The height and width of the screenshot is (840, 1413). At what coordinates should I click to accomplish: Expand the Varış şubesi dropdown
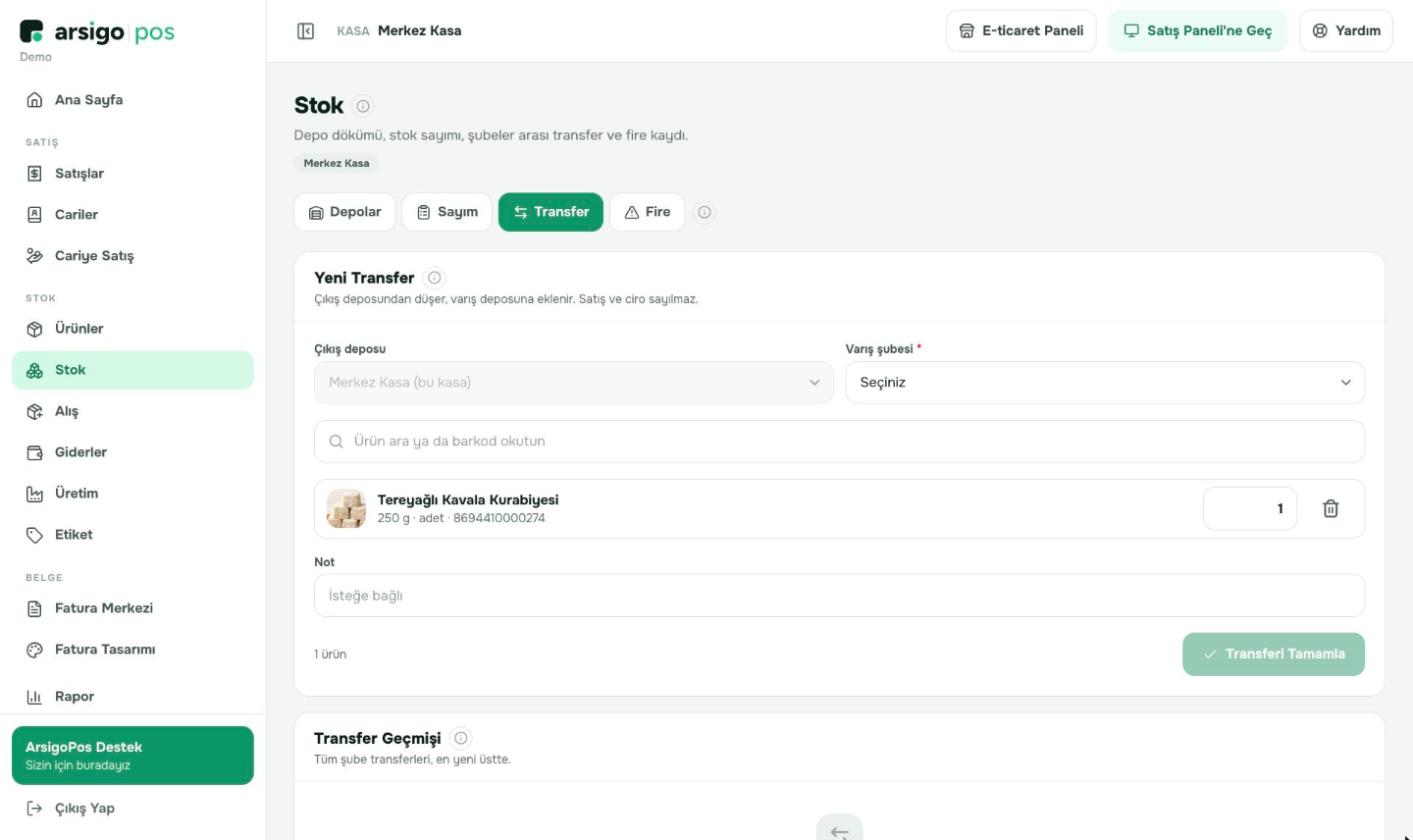pyautogui.click(x=1105, y=383)
